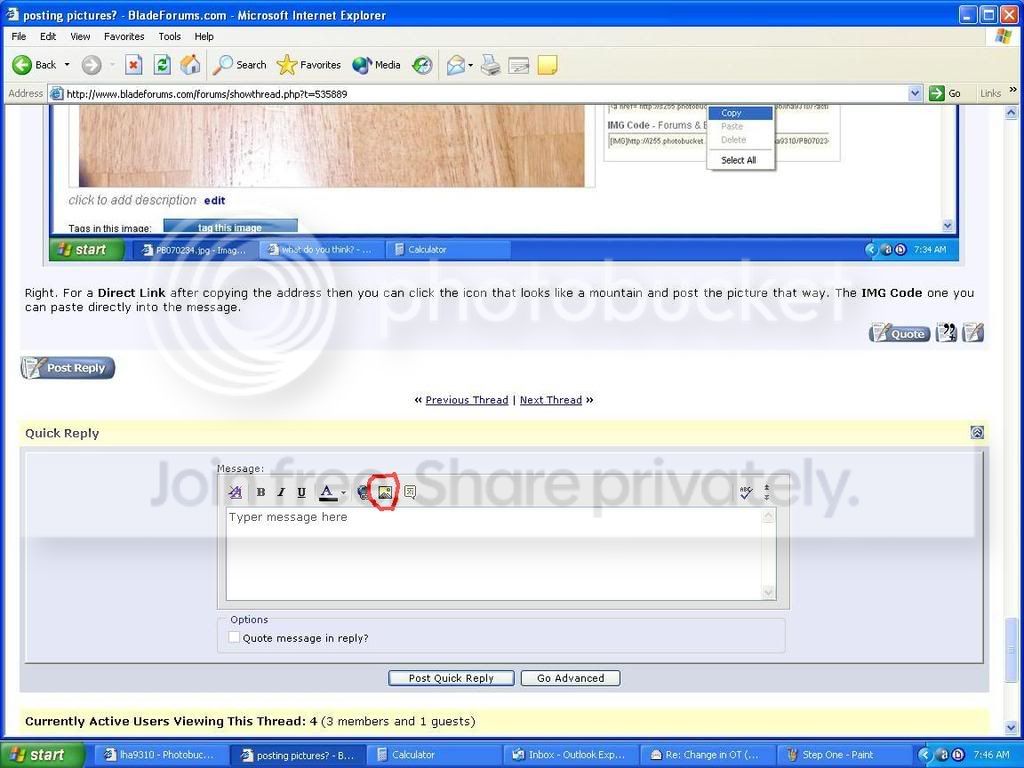This screenshot has height=768, width=1024.
Task: Follow the Previous Thread link
Action: click(467, 400)
